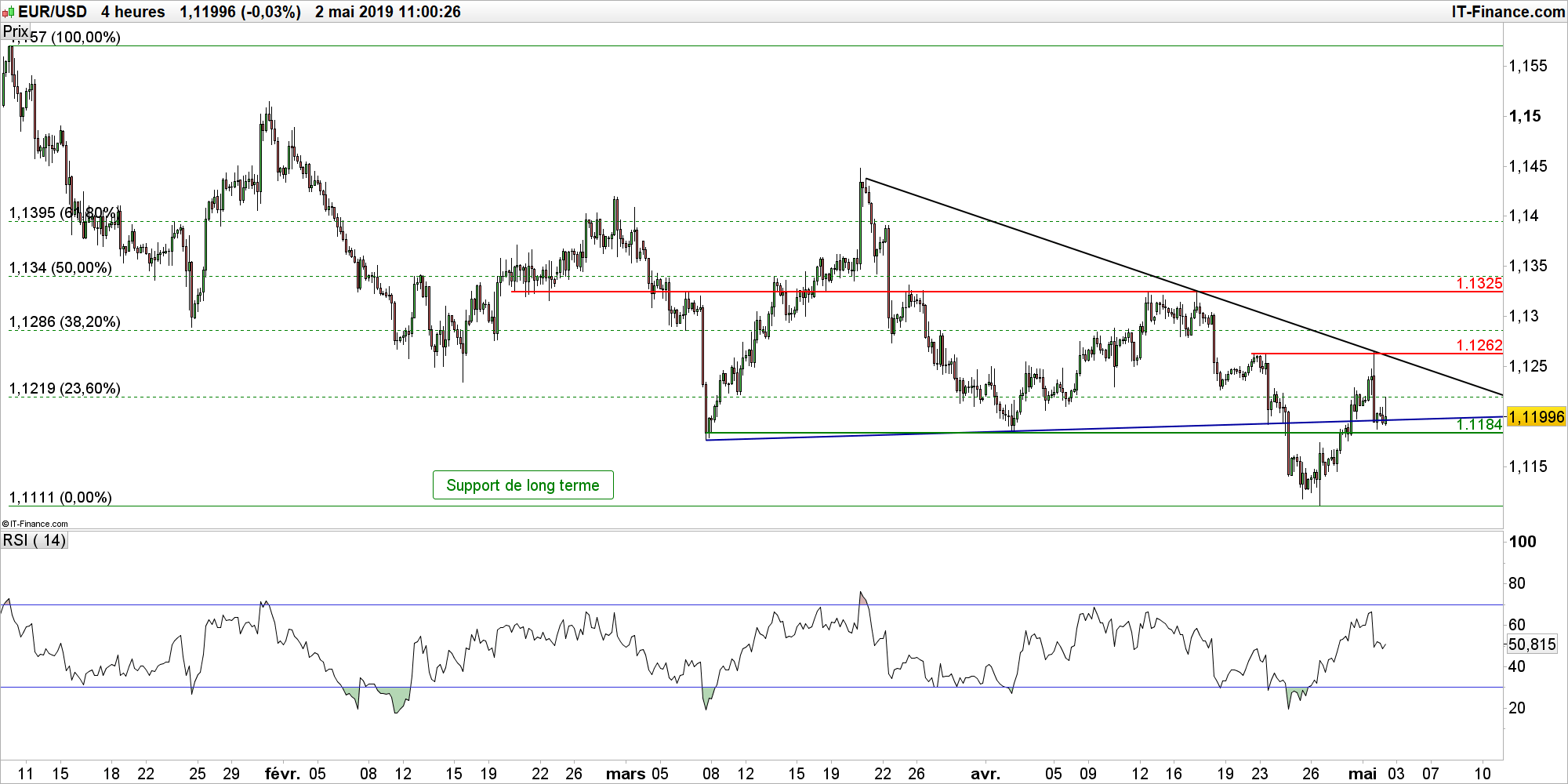
Task: Select the EUR/USD symbol title
Action: tap(53, 12)
